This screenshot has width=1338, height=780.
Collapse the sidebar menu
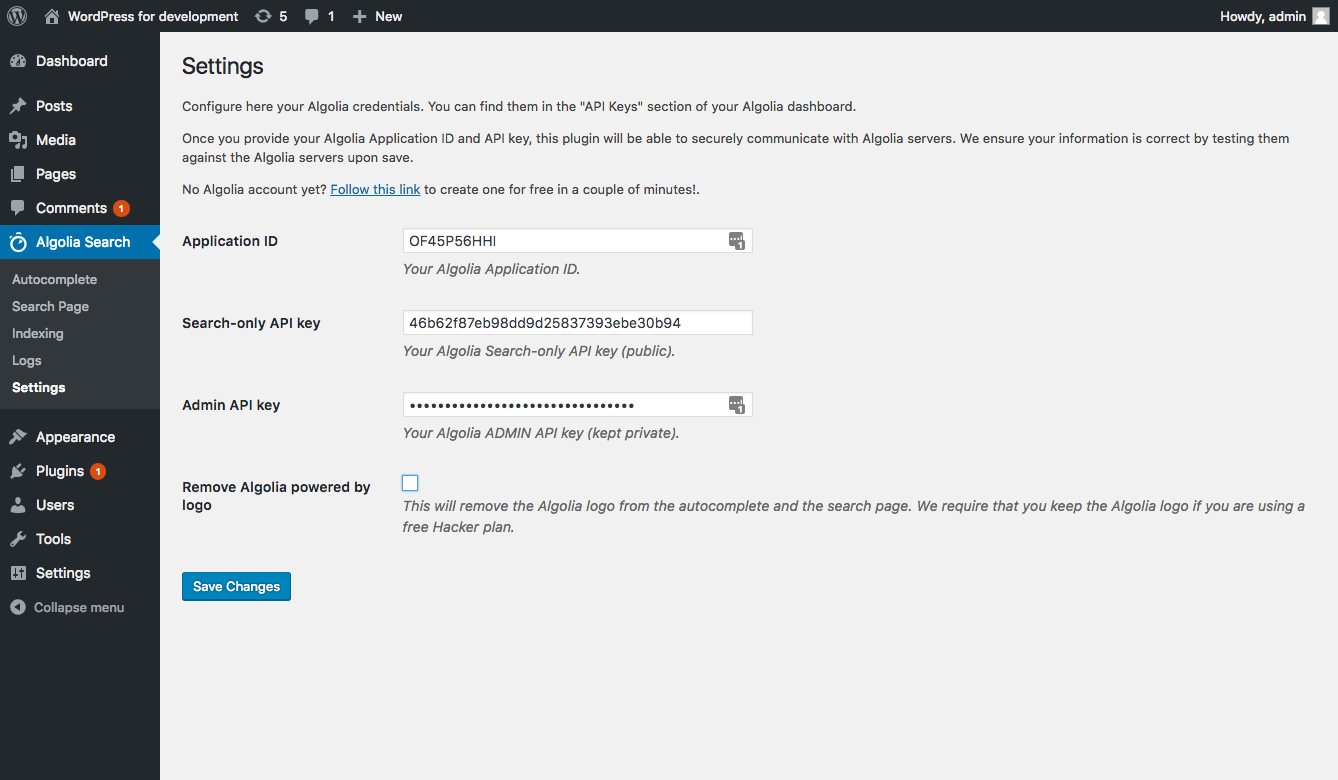click(68, 607)
